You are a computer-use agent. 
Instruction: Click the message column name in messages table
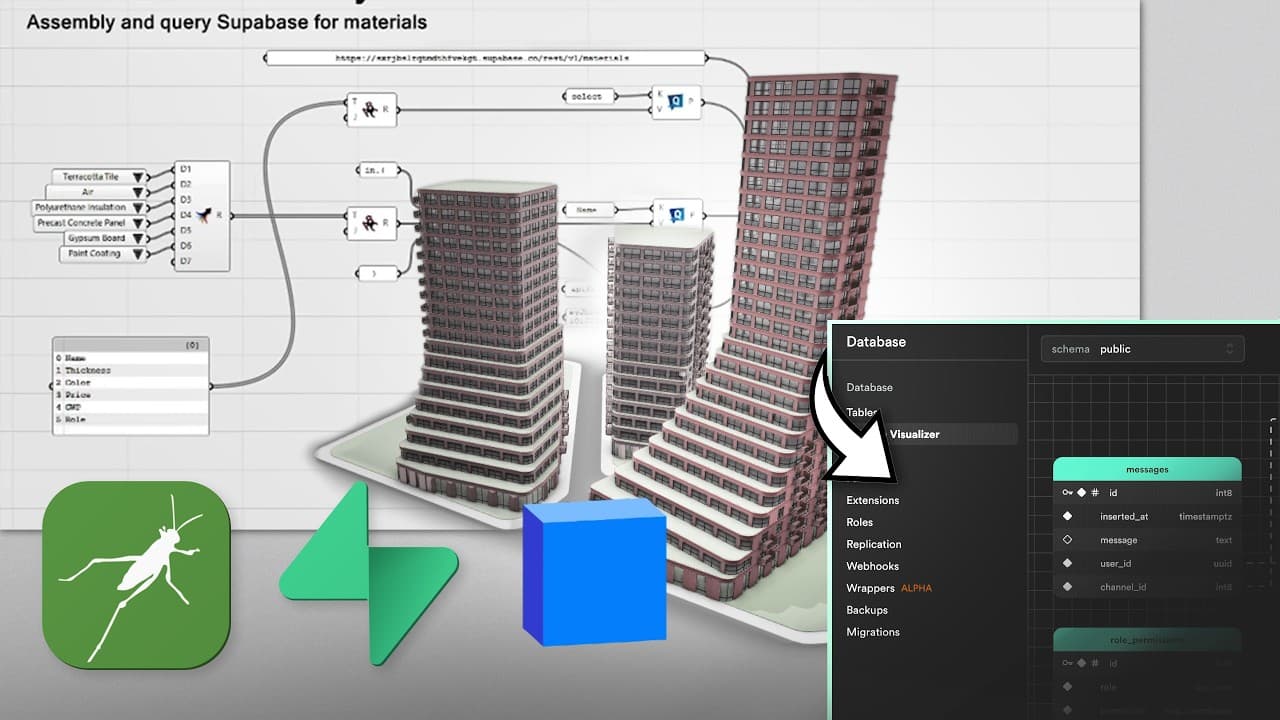tap(1119, 540)
